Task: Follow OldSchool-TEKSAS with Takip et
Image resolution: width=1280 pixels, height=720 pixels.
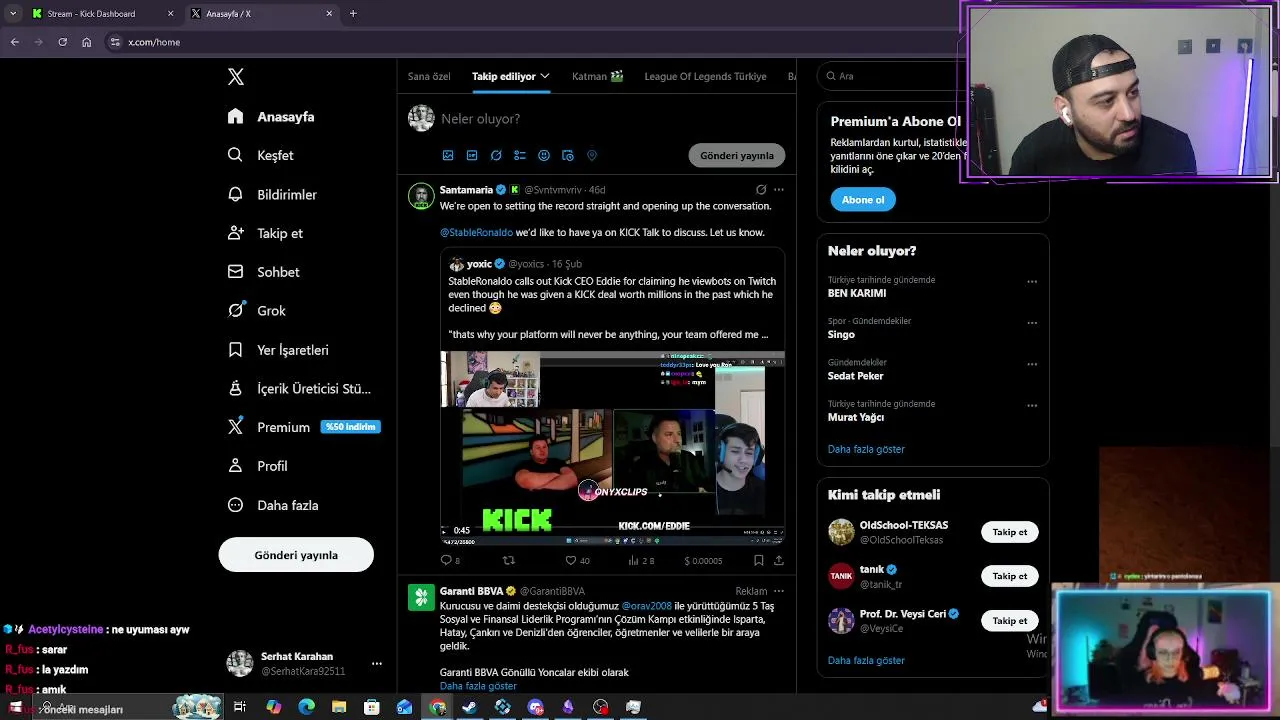Action: click(x=1010, y=532)
